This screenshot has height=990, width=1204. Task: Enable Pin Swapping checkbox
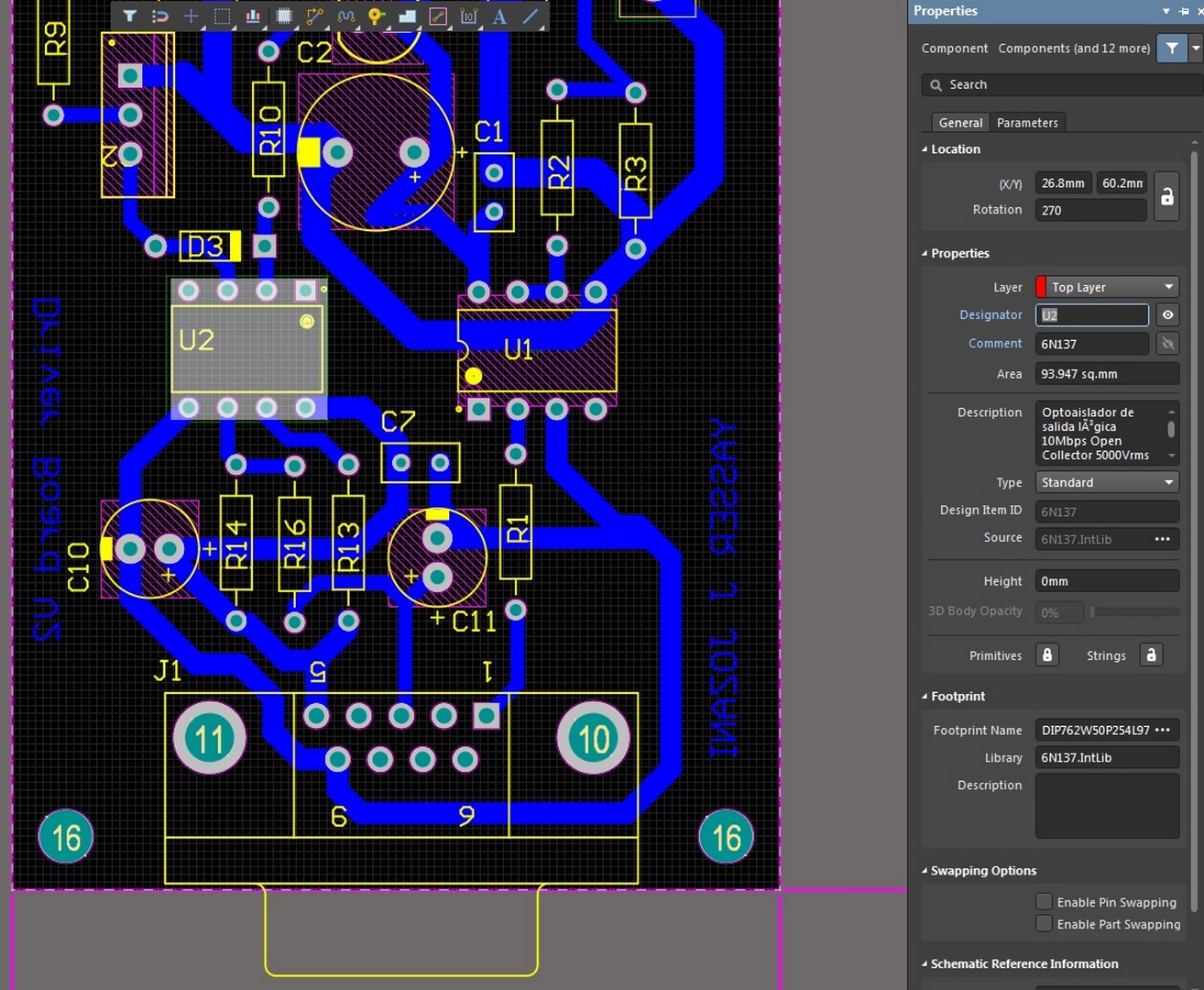(x=1044, y=902)
